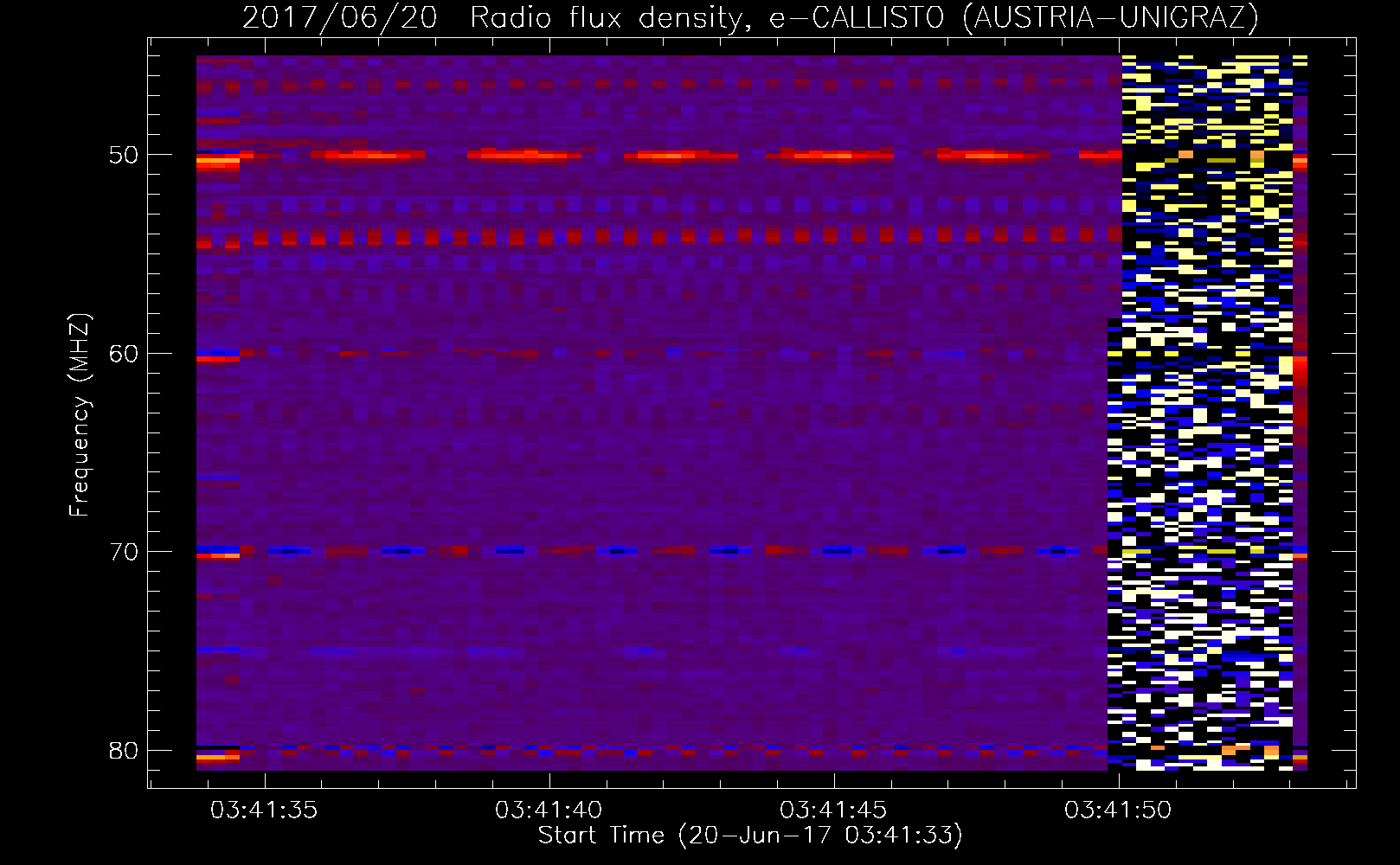Click the "Frequency (MHZ)" axis label
Viewport: 1400px width, 865px height.
(80, 415)
